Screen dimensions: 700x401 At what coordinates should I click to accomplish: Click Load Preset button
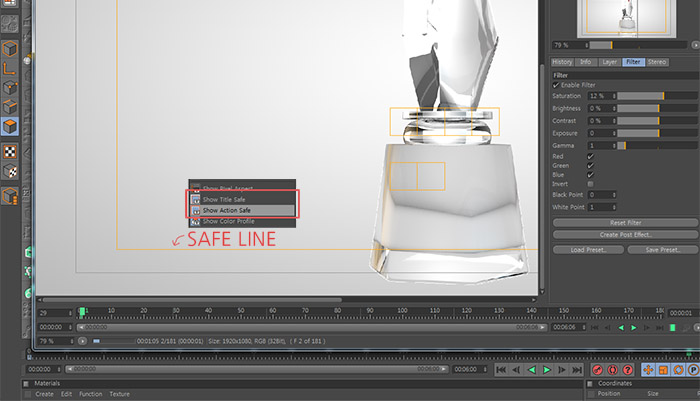pos(588,250)
